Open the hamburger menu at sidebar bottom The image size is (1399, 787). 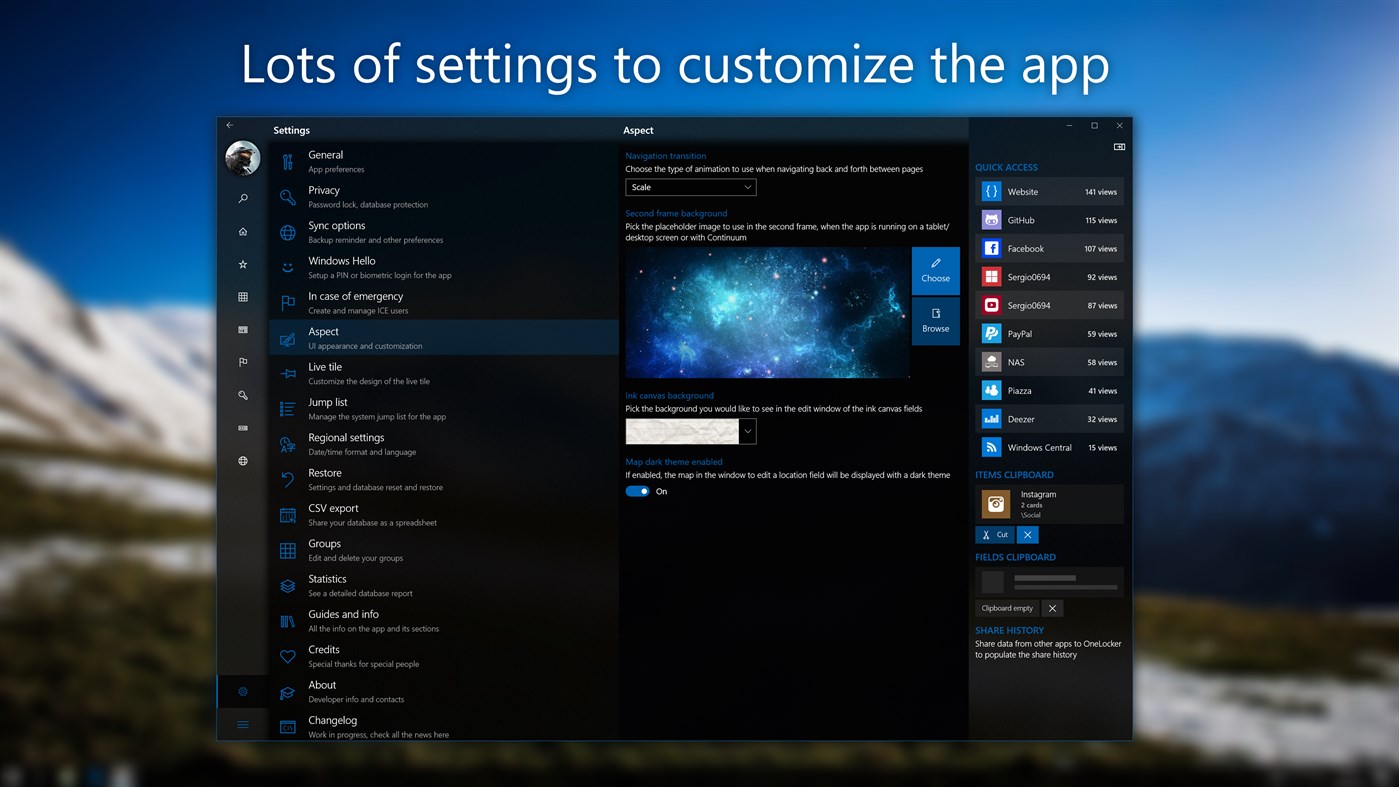click(x=242, y=724)
